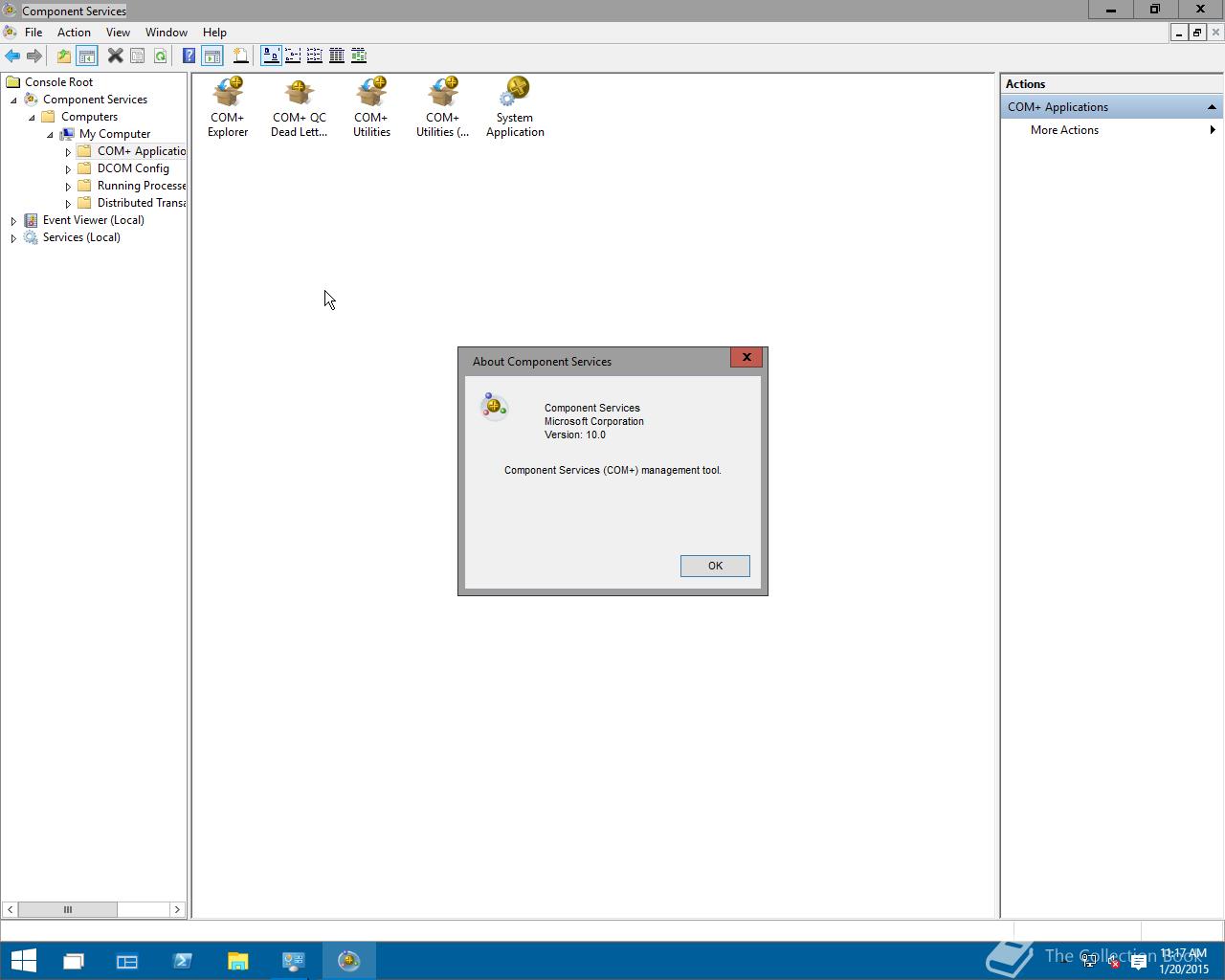1225x980 pixels.
Task: Click the New item icon with star
Action: pyautogui.click(x=240, y=56)
